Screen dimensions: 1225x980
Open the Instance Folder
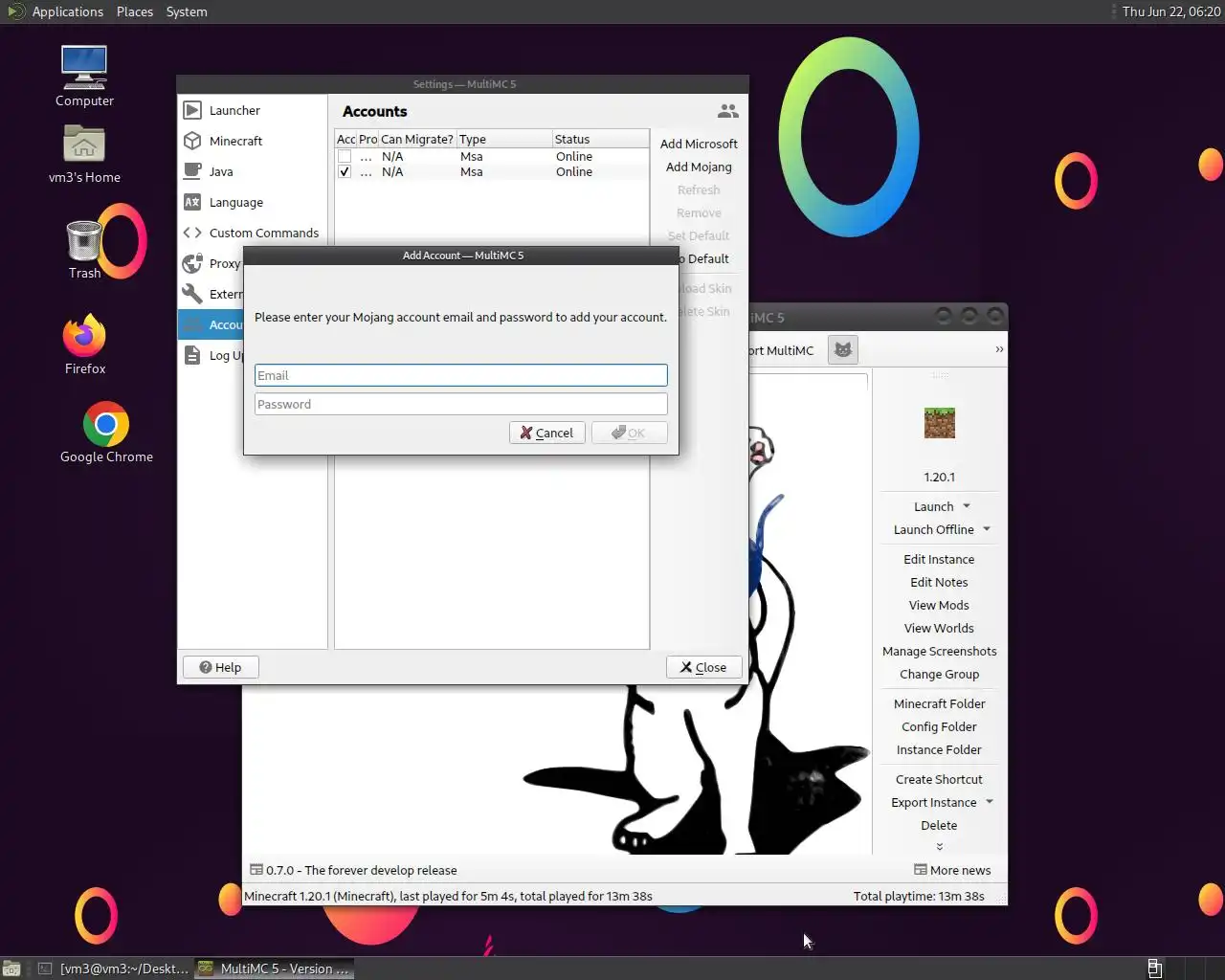940,749
